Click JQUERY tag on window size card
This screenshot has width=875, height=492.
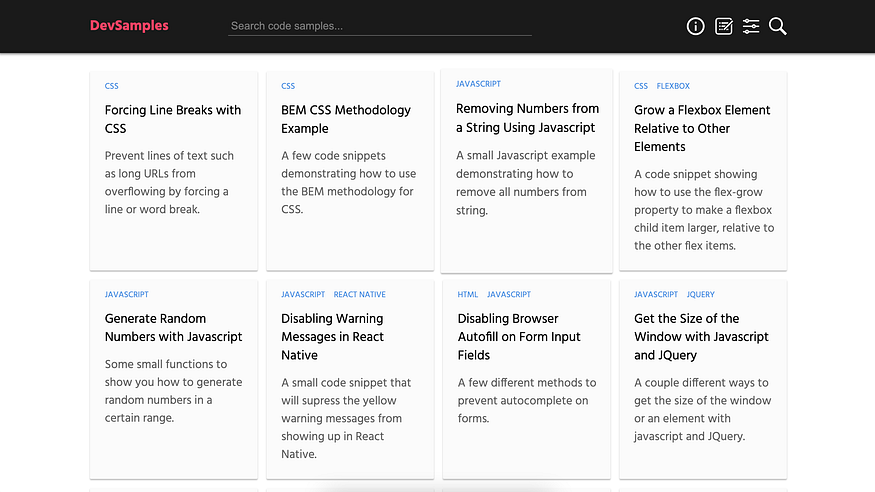coord(700,295)
